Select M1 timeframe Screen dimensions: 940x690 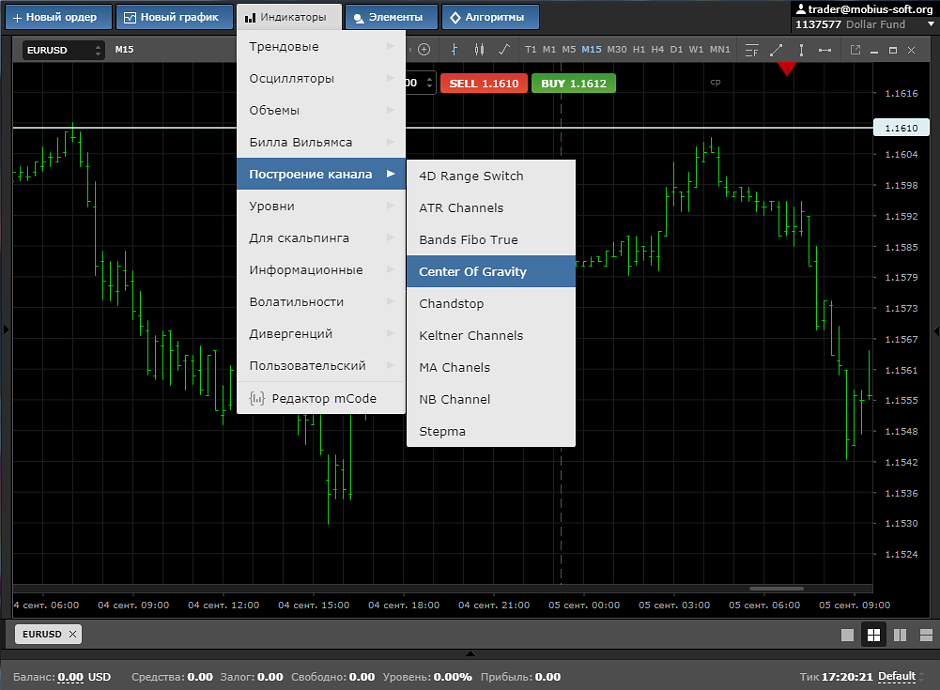pyautogui.click(x=549, y=50)
